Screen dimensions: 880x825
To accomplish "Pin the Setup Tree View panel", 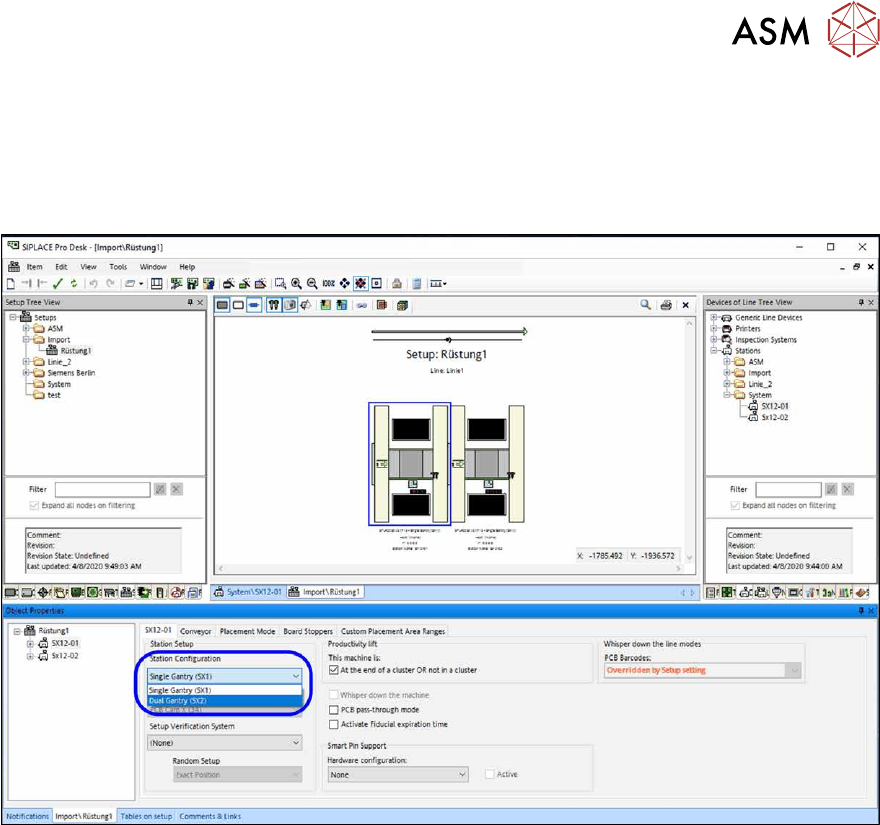I will coord(190,302).
